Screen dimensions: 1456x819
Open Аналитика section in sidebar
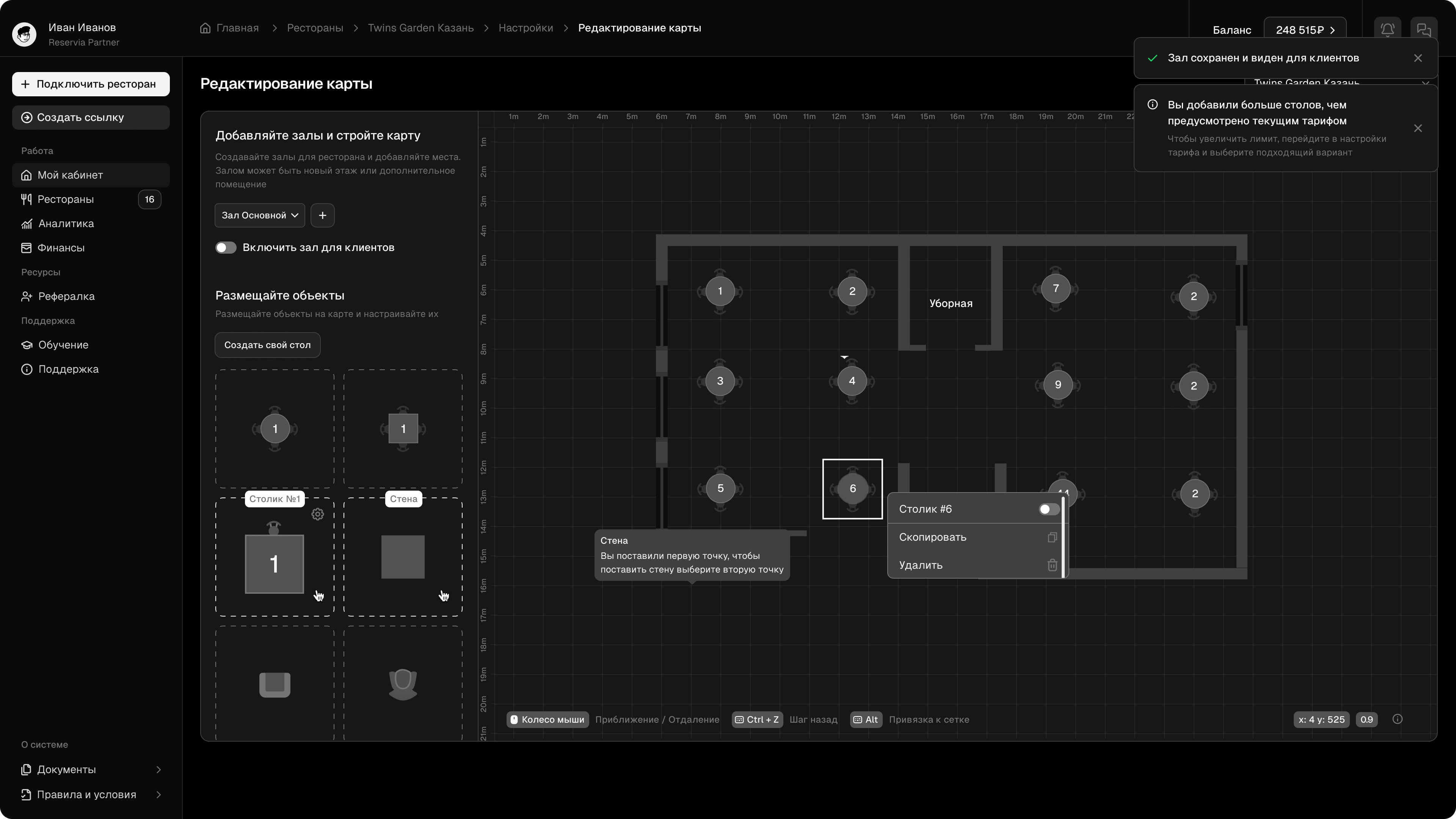click(x=66, y=223)
